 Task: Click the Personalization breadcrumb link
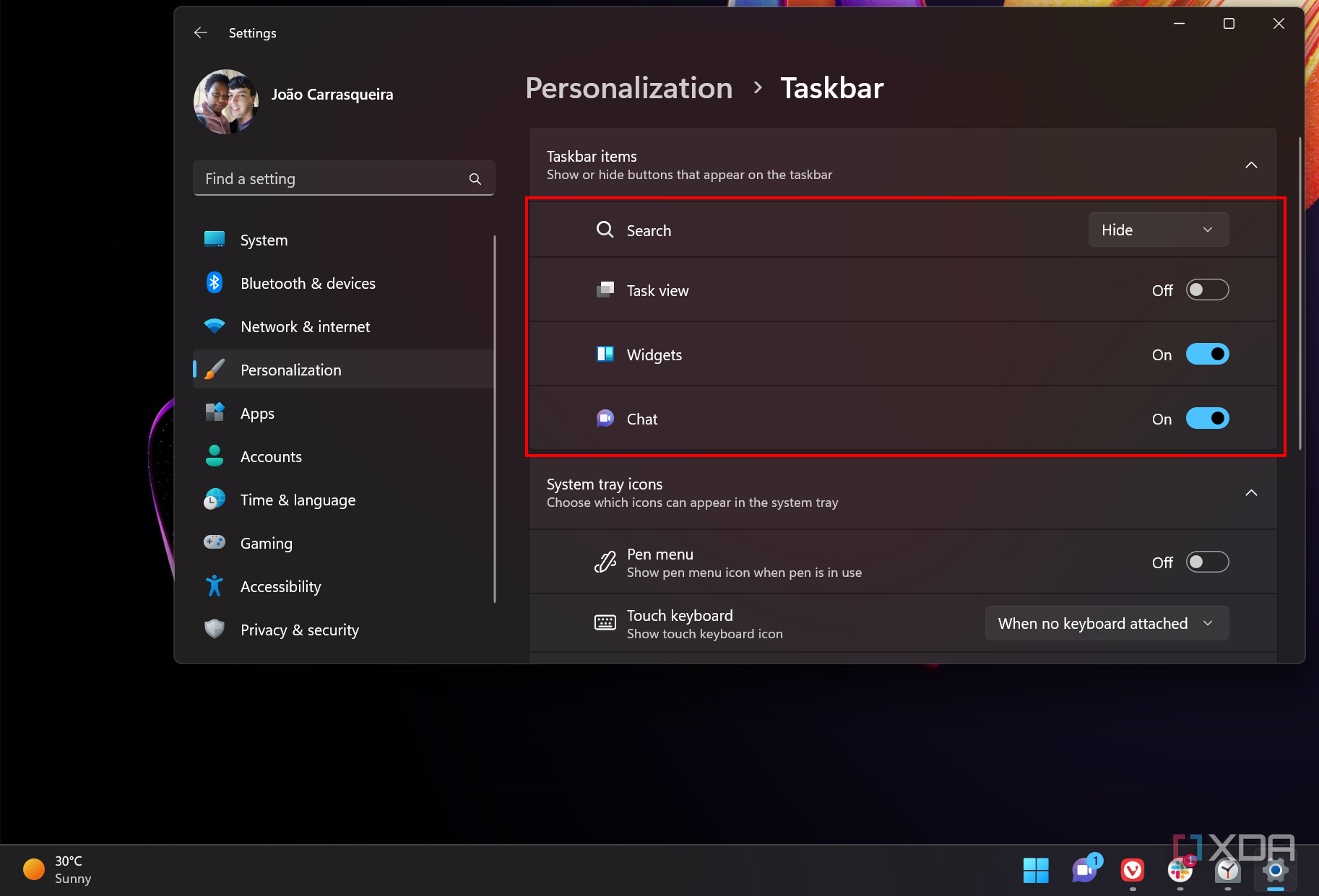click(x=628, y=87)
